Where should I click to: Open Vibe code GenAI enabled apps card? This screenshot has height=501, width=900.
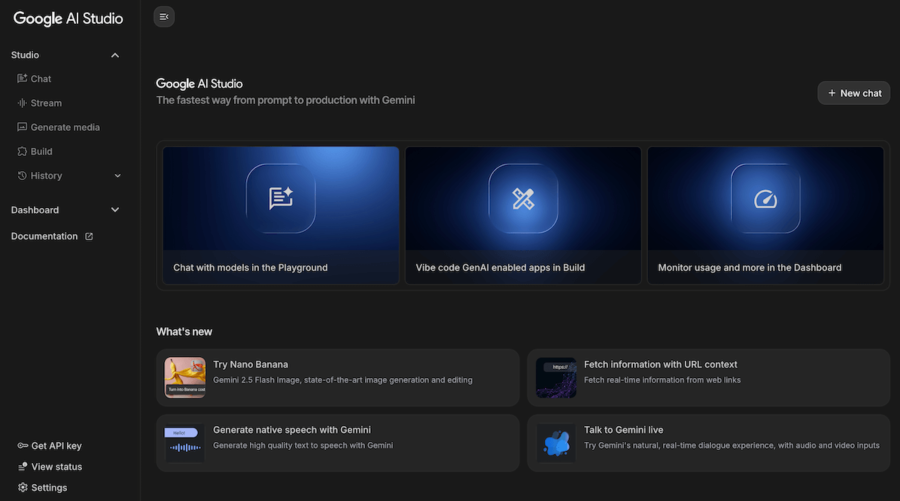click(x=523, y=215)
